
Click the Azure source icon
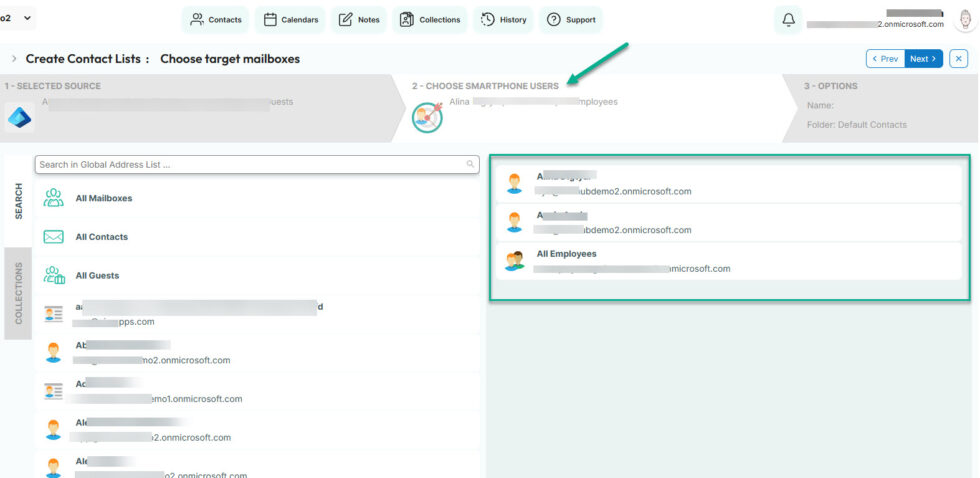19,118
